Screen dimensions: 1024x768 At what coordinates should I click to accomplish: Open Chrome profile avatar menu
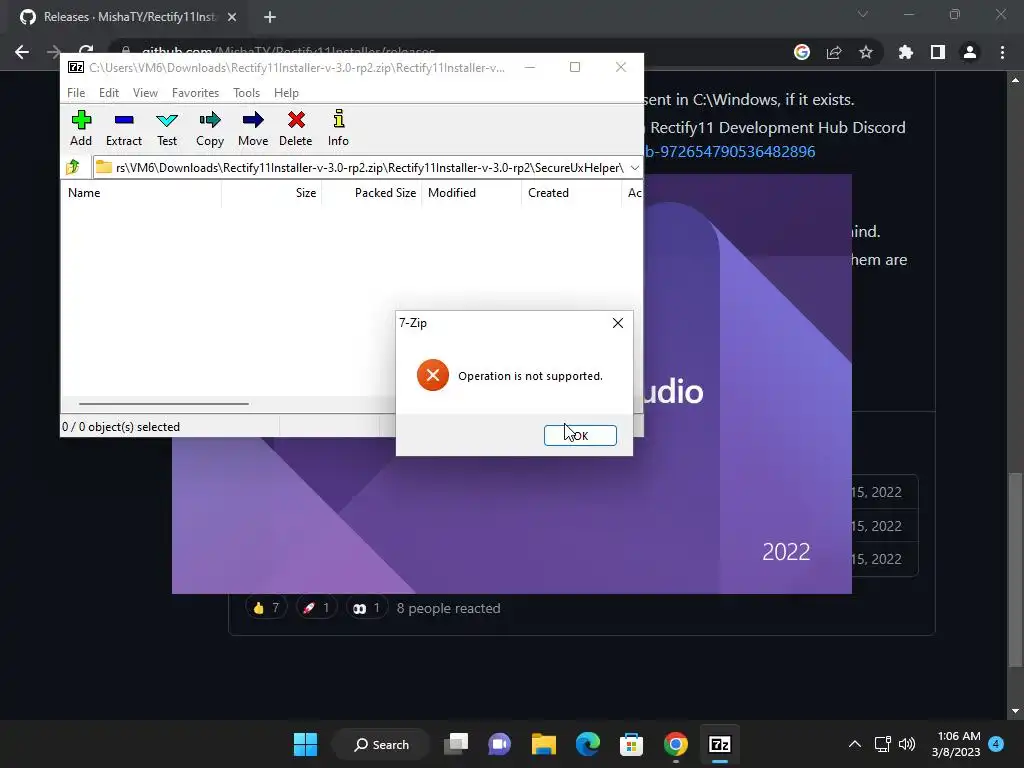click(x=970, y=52)
